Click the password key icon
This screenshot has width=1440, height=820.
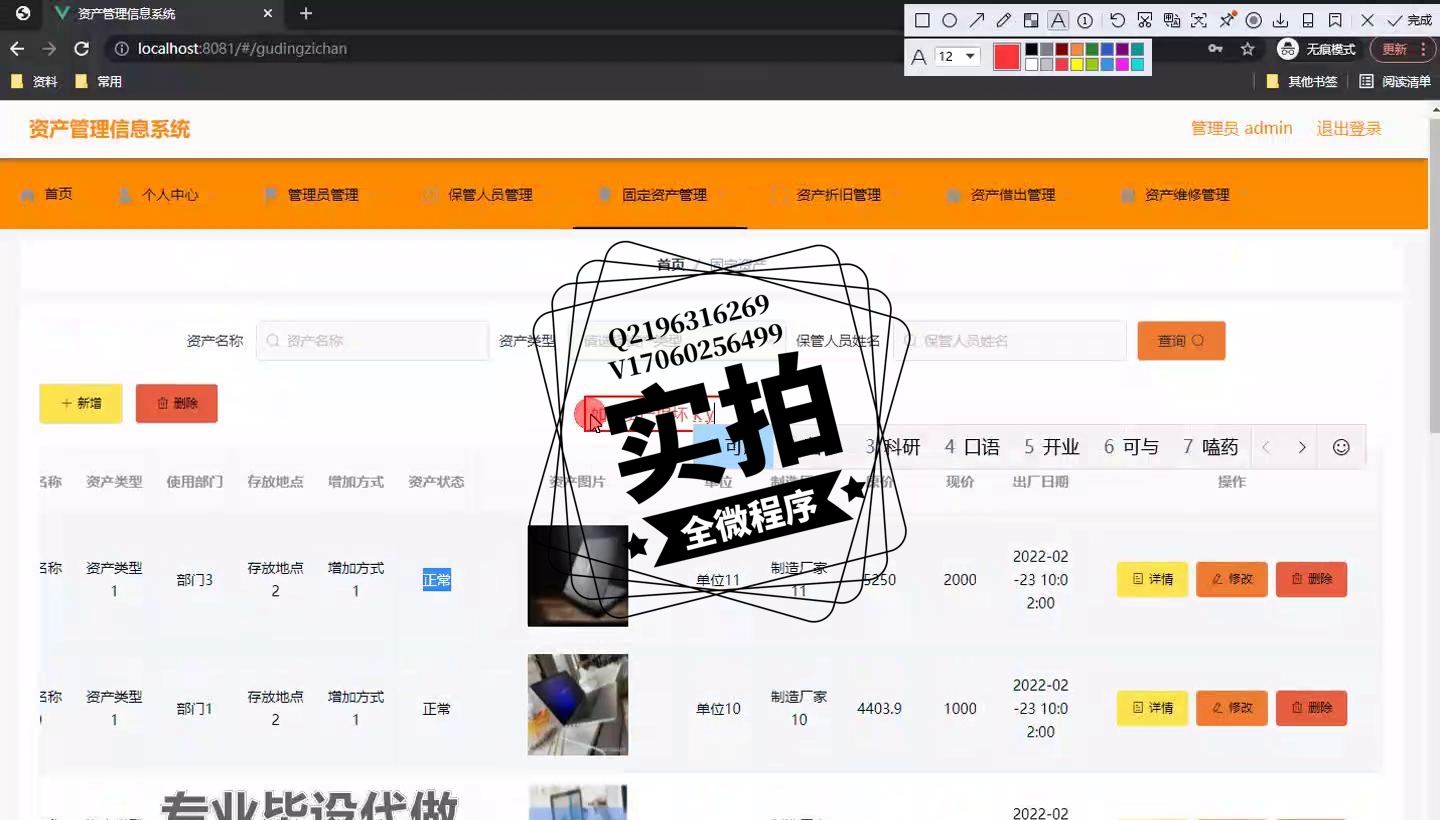[1215, 48]
